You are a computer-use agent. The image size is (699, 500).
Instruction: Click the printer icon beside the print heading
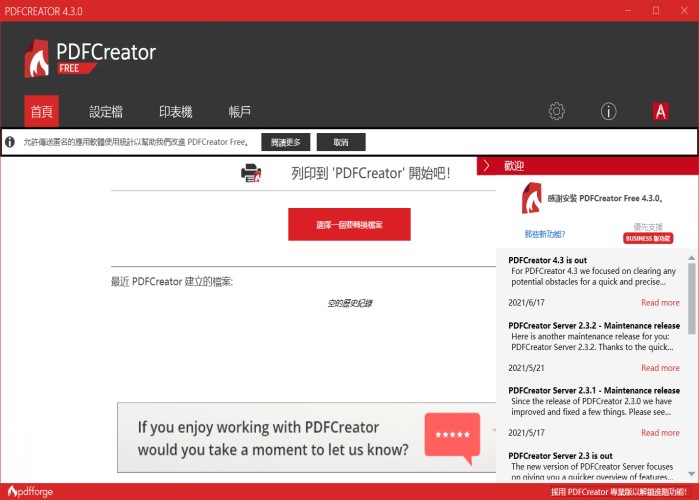coord(251,173)
